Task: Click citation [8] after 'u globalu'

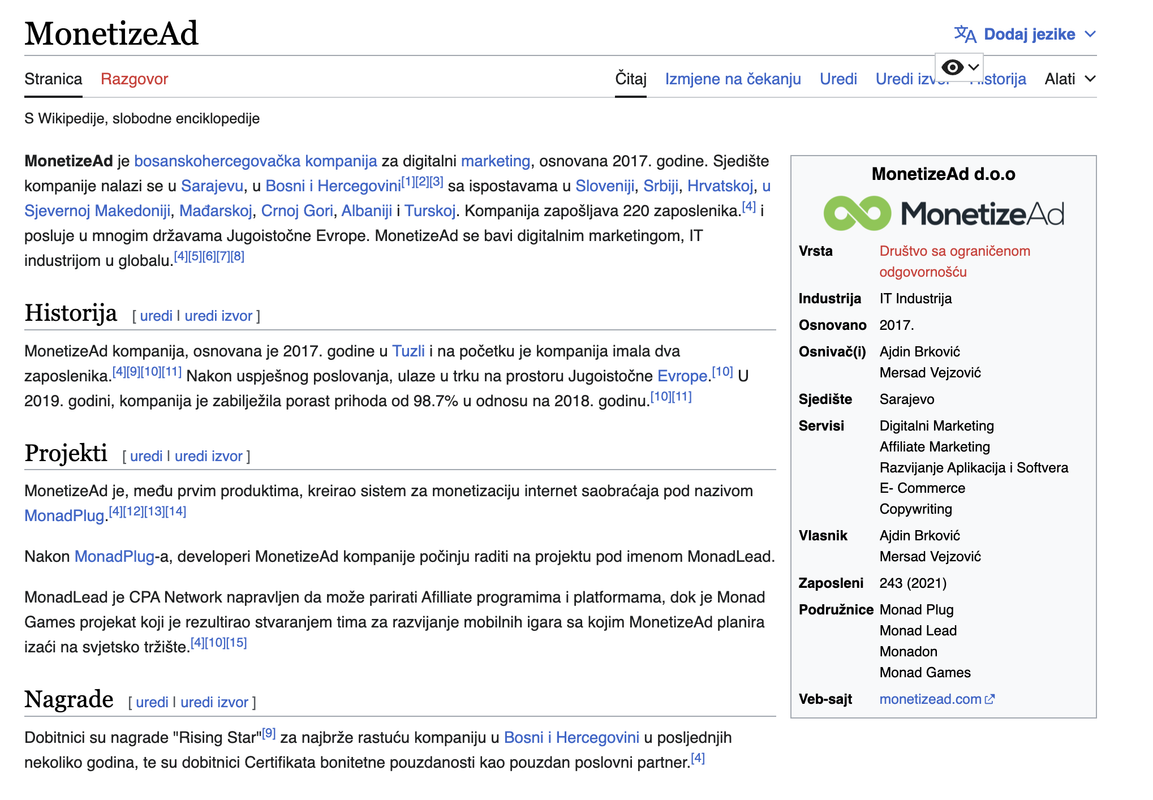Action: (x=237, y=257)
